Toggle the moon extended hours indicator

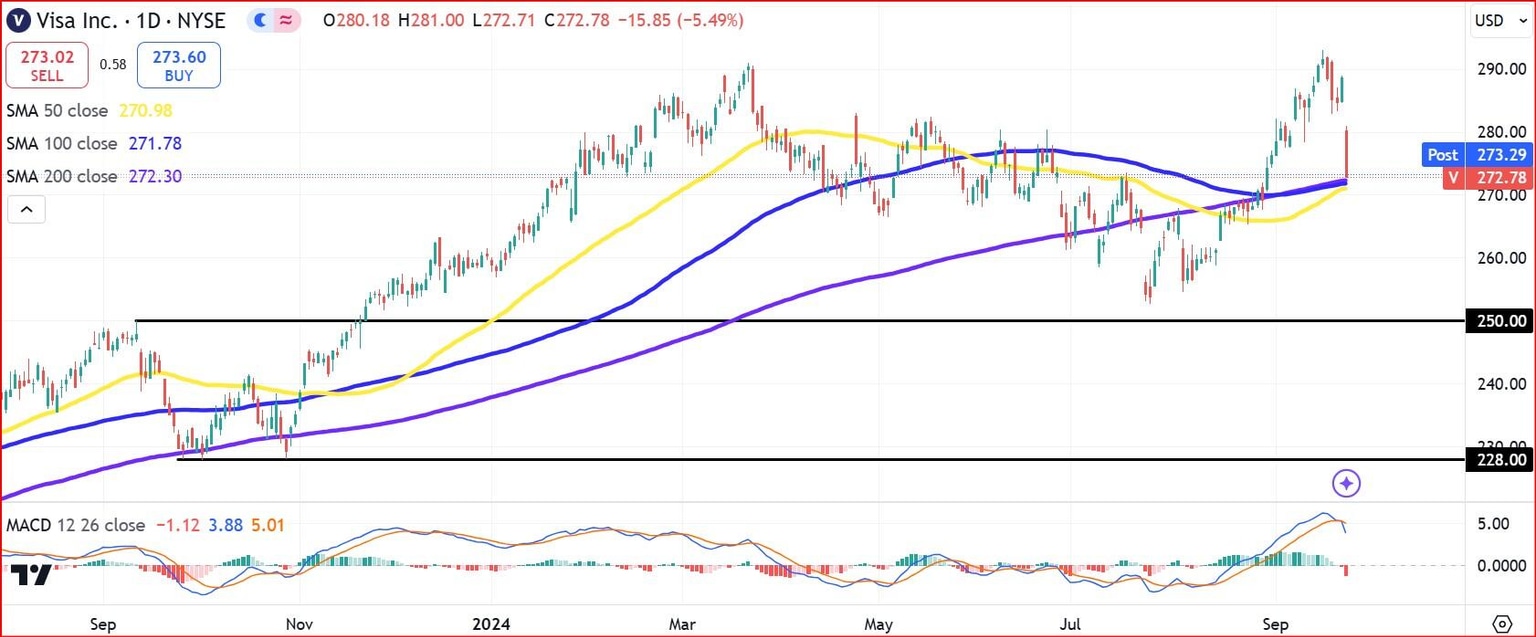coord(260,20)
